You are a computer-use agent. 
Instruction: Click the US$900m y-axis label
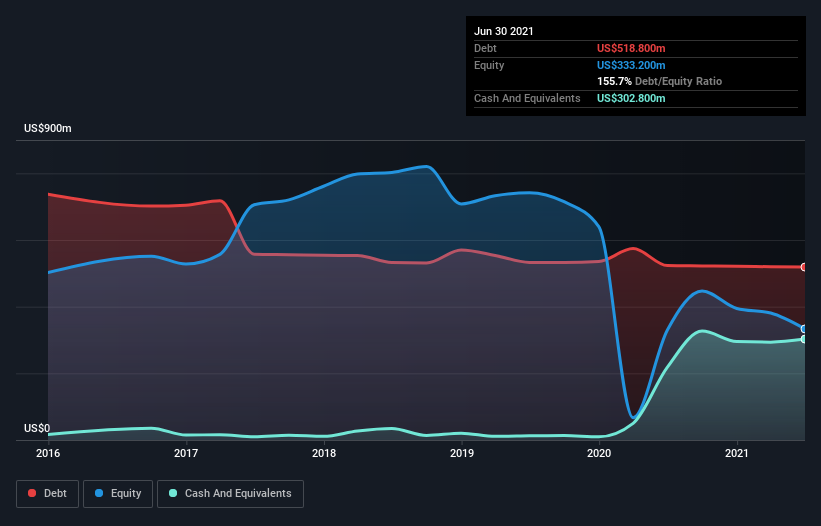(x=48, y=128)
